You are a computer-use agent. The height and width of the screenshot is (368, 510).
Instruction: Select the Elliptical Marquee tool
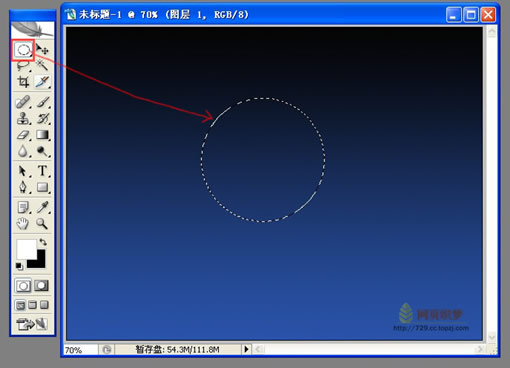[23, 50]
